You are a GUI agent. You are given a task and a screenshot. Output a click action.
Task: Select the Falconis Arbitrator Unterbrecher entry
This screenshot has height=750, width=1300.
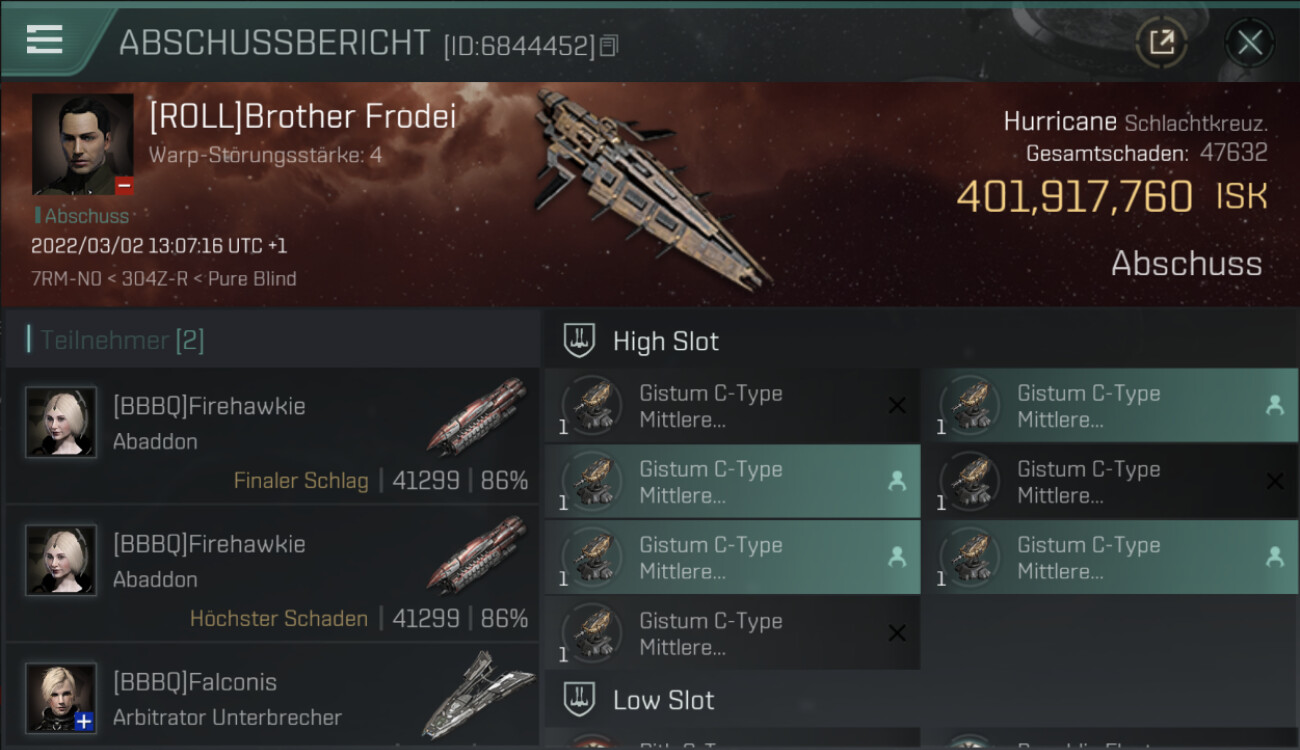[272, 695]
